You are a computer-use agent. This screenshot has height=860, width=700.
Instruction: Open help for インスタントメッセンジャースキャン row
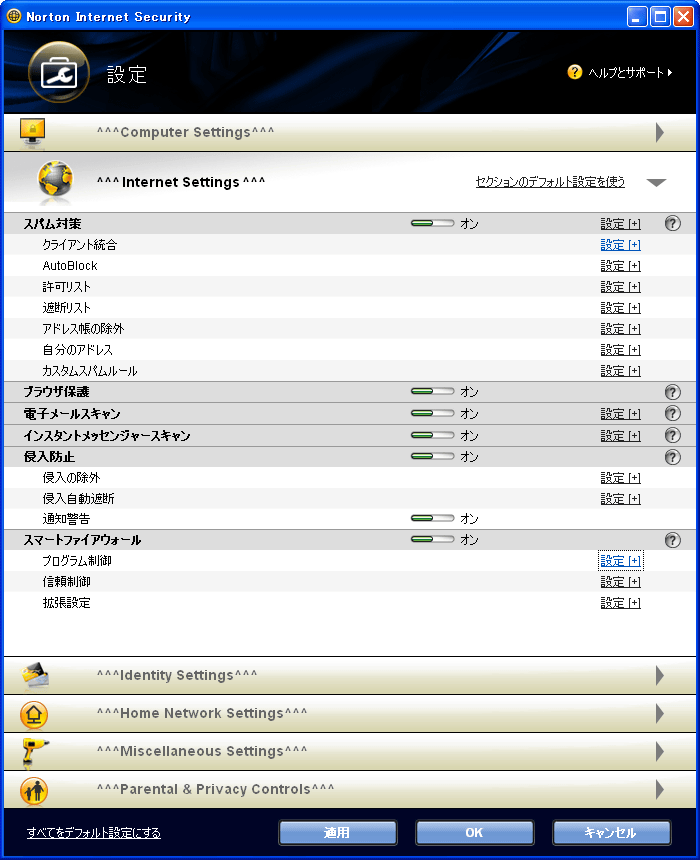tap(673, 435)
